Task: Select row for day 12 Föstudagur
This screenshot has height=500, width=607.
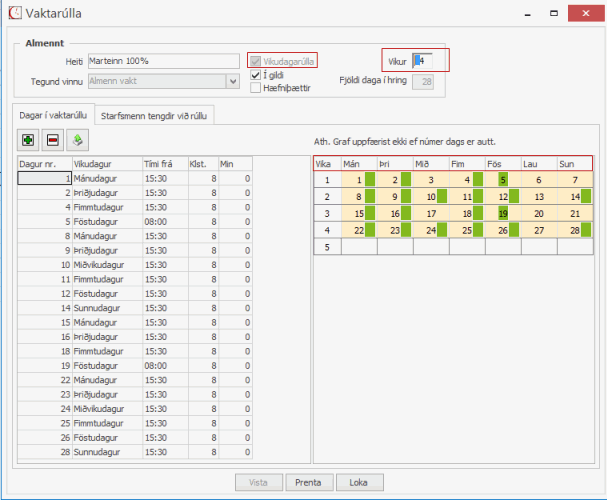Action: pyautogui.click(x=135, y=294)
